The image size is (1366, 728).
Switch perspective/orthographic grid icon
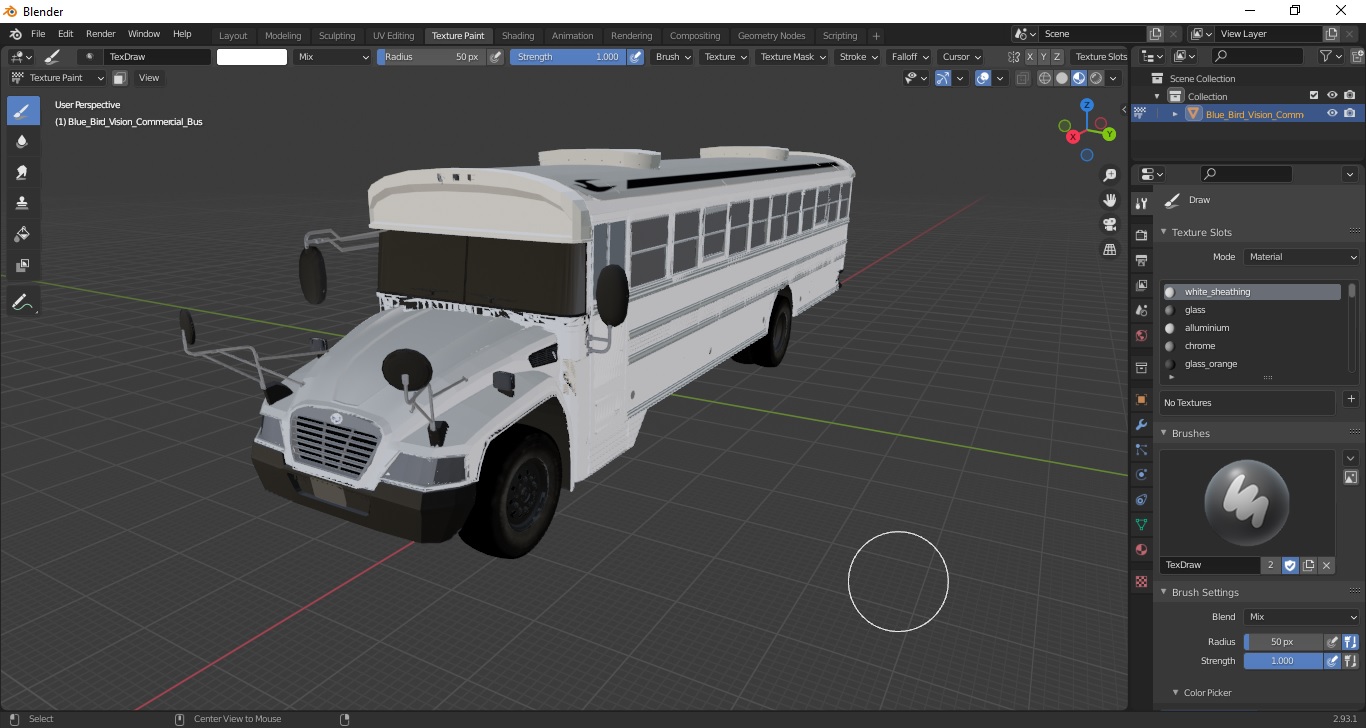click(1109, 249)
